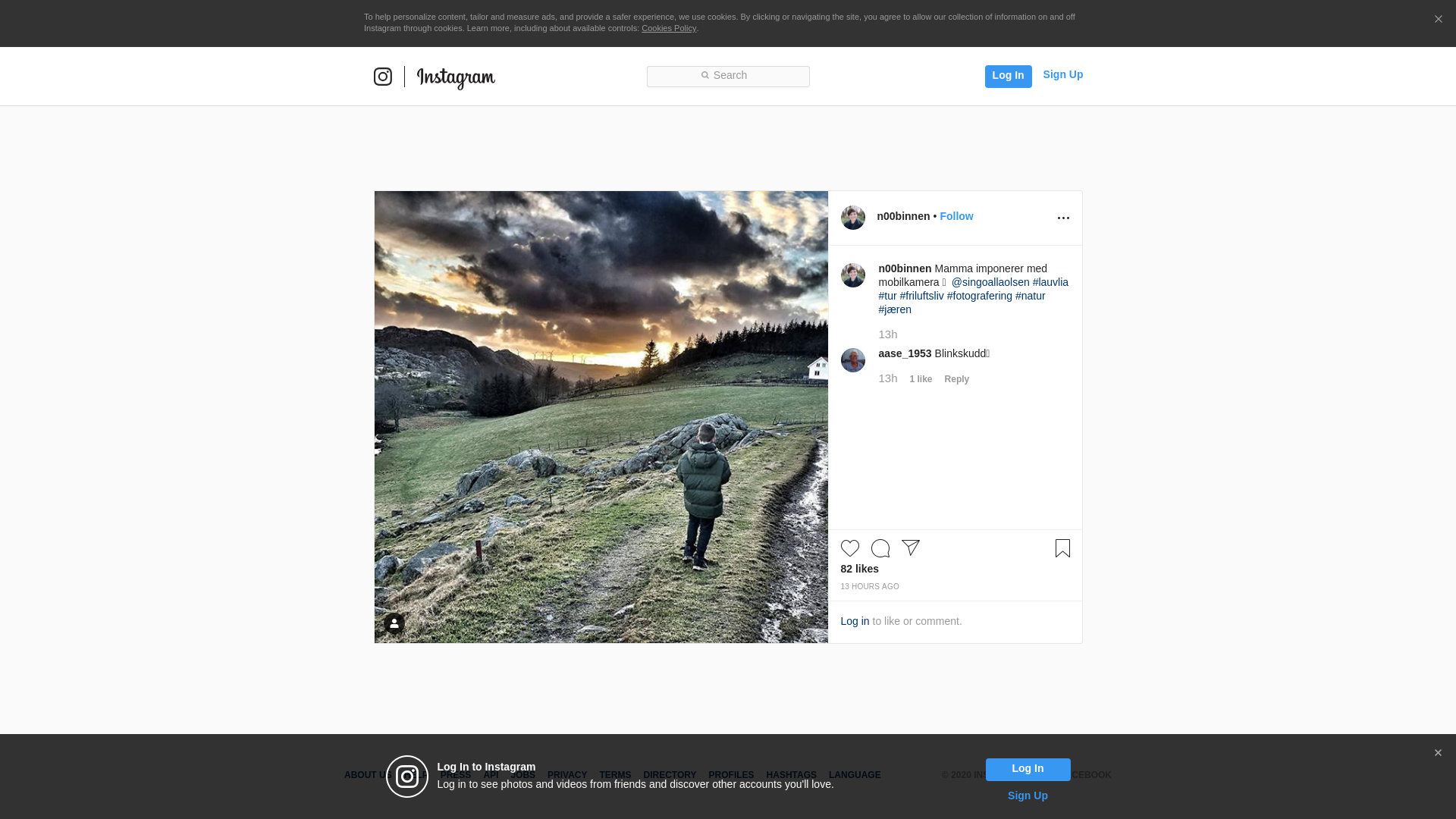The height and width of the screenshot is (819, 1456).
Task: Click the Search input field
Action: point(728,76)
